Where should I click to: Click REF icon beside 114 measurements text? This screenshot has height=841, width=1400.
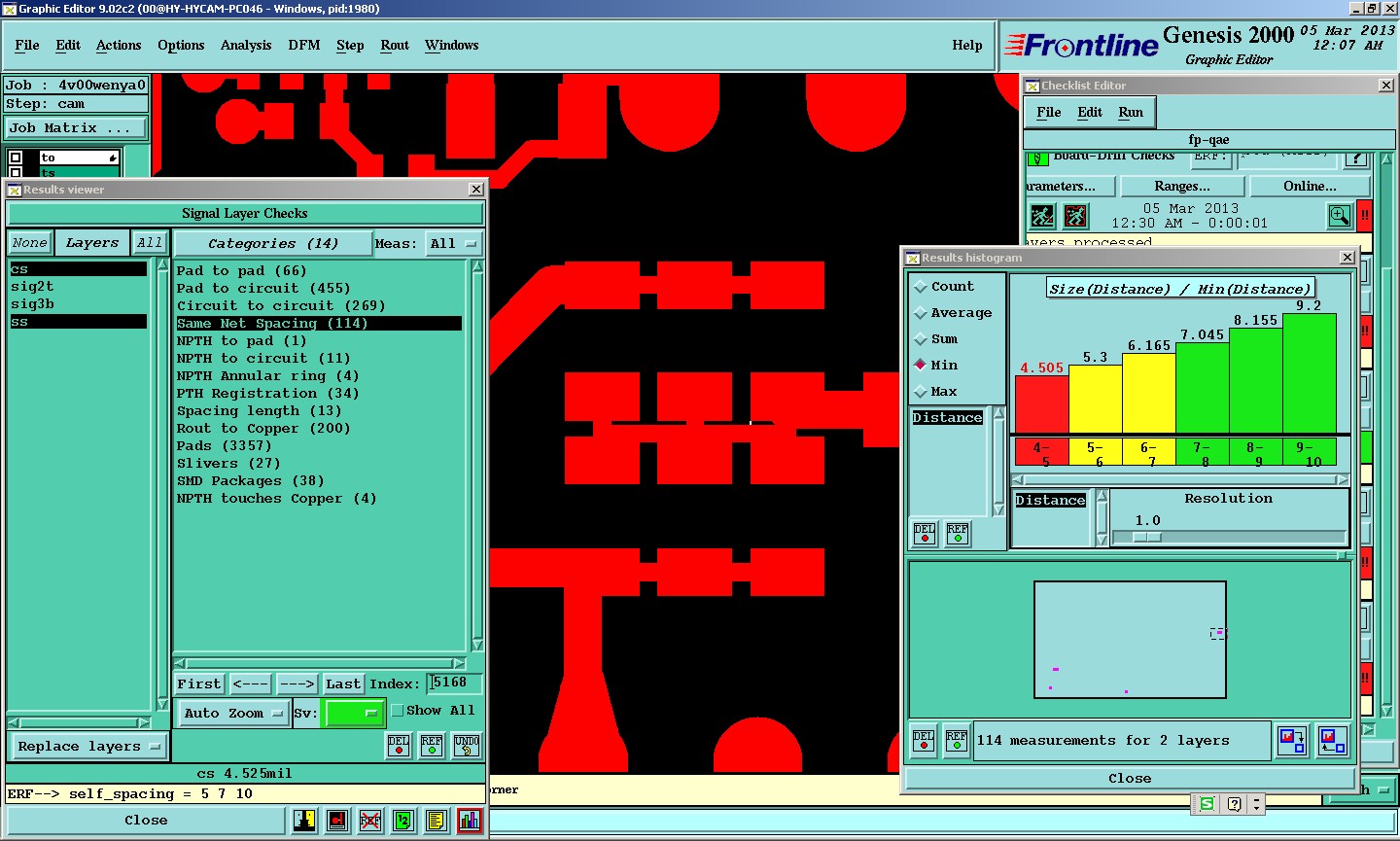pyautogui.click(x=957, y=741)
